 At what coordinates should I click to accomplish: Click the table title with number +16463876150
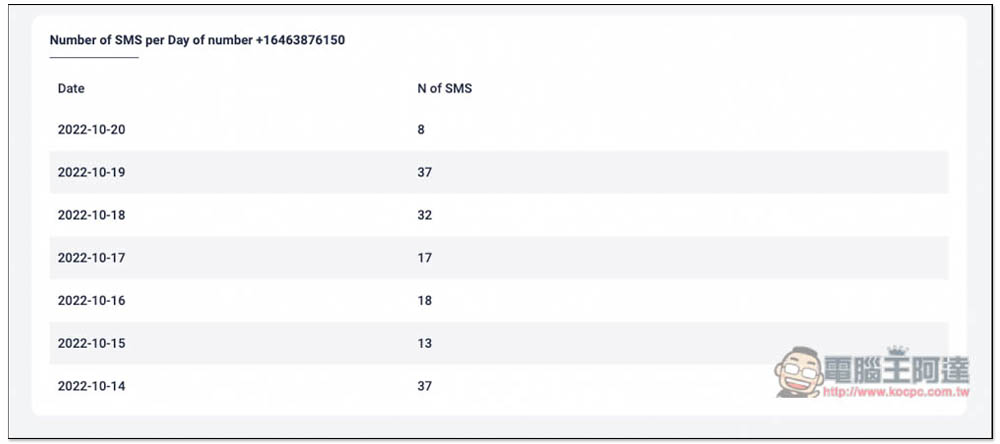click(x=197, y=41)
